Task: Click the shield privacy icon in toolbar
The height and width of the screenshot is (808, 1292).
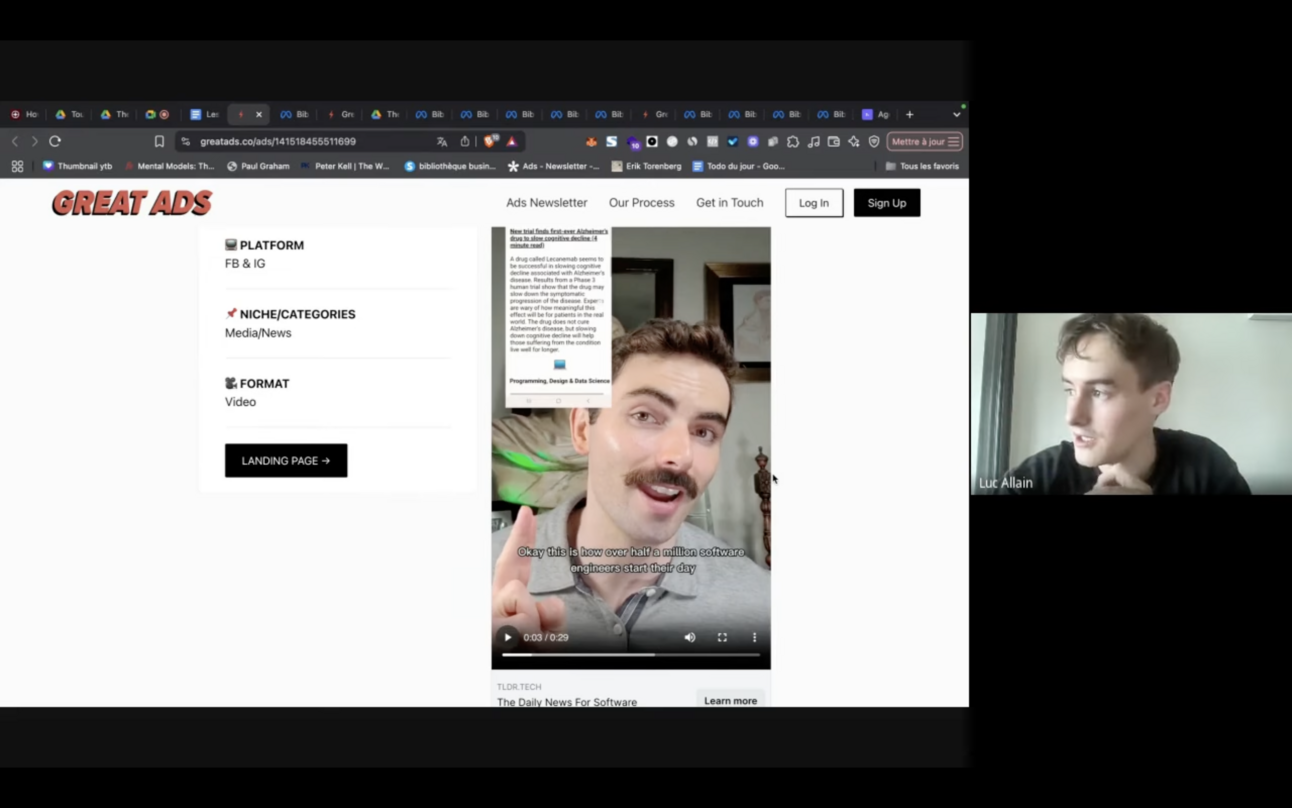Action: [873, 141]
